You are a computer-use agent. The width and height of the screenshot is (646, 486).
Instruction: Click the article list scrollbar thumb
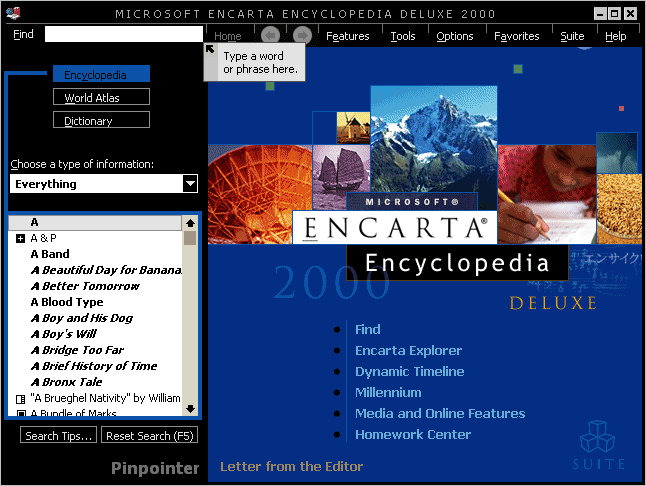tap(190, 238)
